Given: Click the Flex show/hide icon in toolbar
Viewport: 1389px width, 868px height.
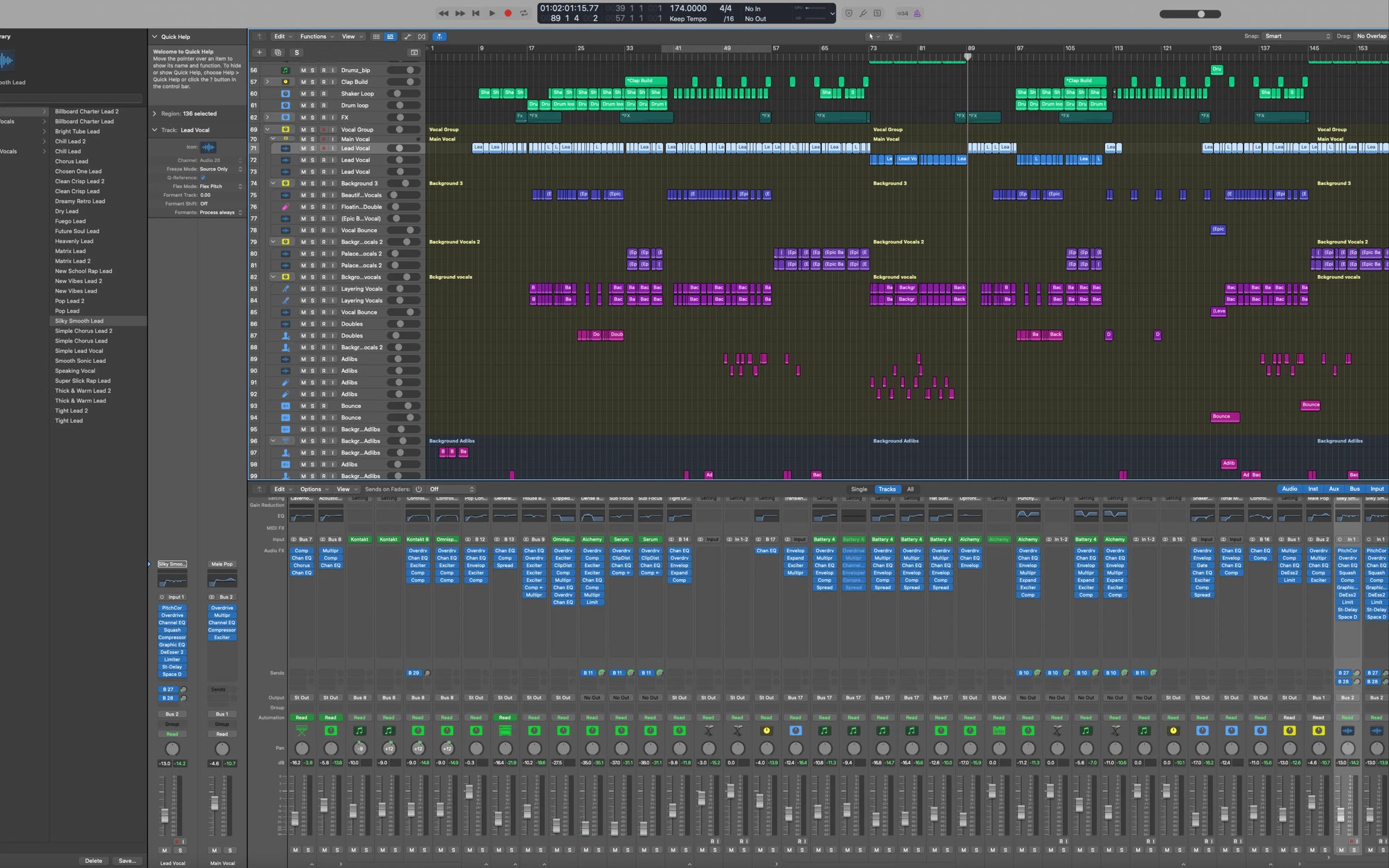Looking at the screenshot, I should [422, 36].
